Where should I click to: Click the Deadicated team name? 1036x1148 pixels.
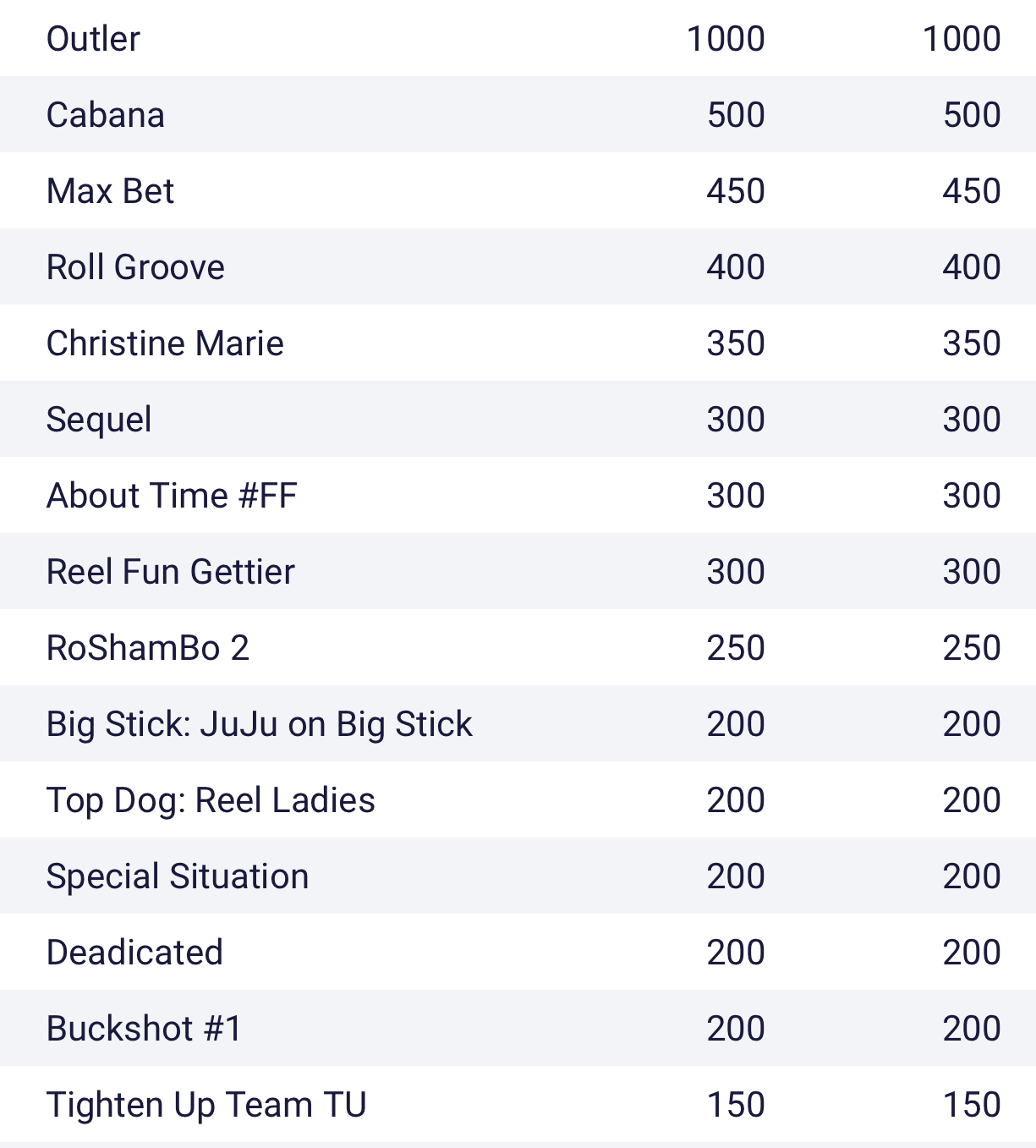[x=135, y=953]
